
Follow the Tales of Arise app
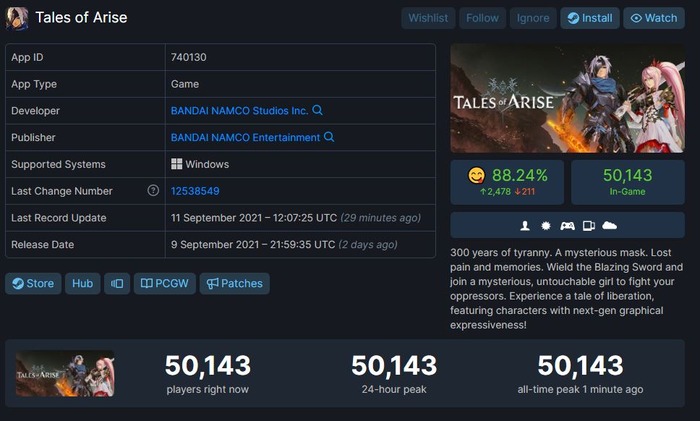(x=483, y=18)
